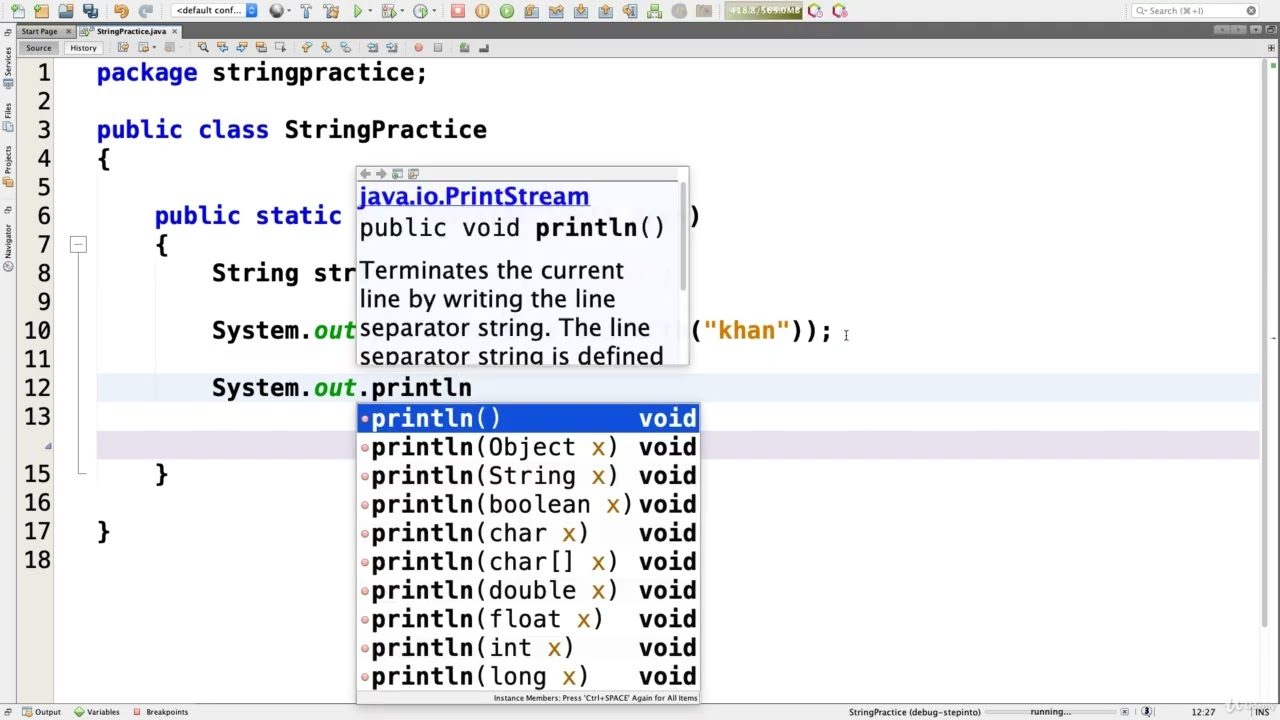This screenshot has height=720, width=1280.
Task: Open the Profile Project dropdown arrow
Action: [434, 11]
